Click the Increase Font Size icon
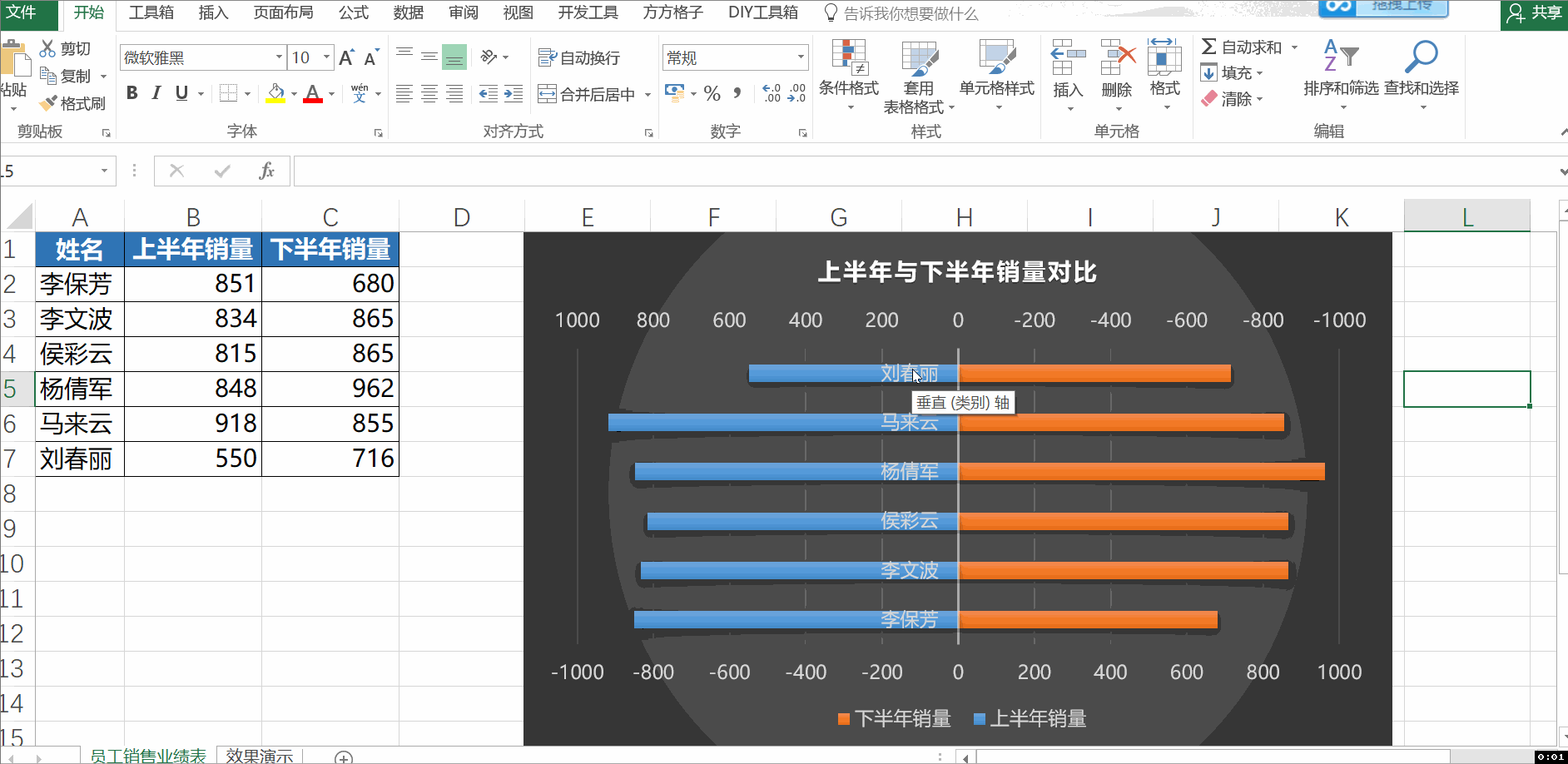 click(347, 57)
